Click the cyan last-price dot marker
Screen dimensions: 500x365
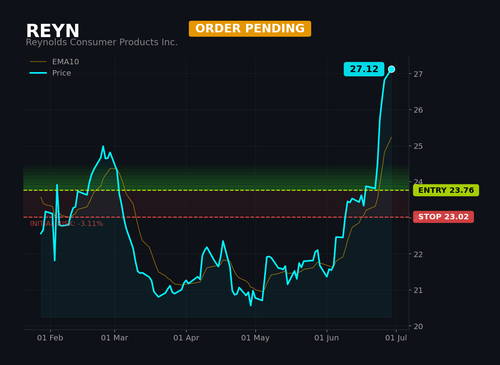point(392,69)
